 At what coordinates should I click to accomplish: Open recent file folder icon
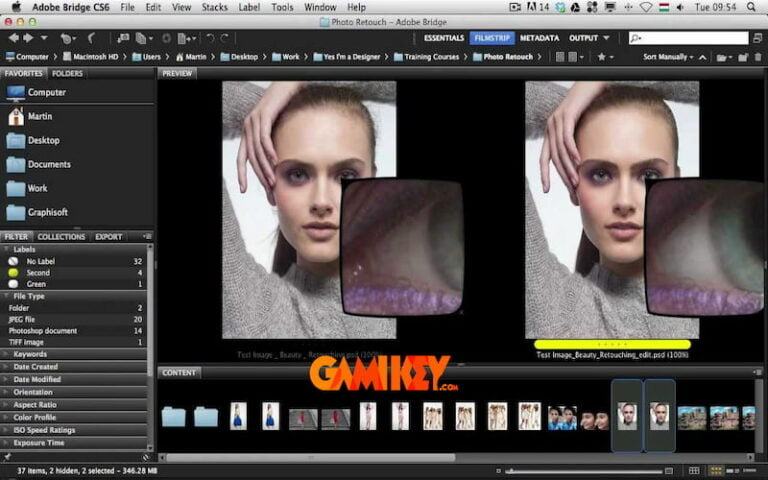(723, 57)
